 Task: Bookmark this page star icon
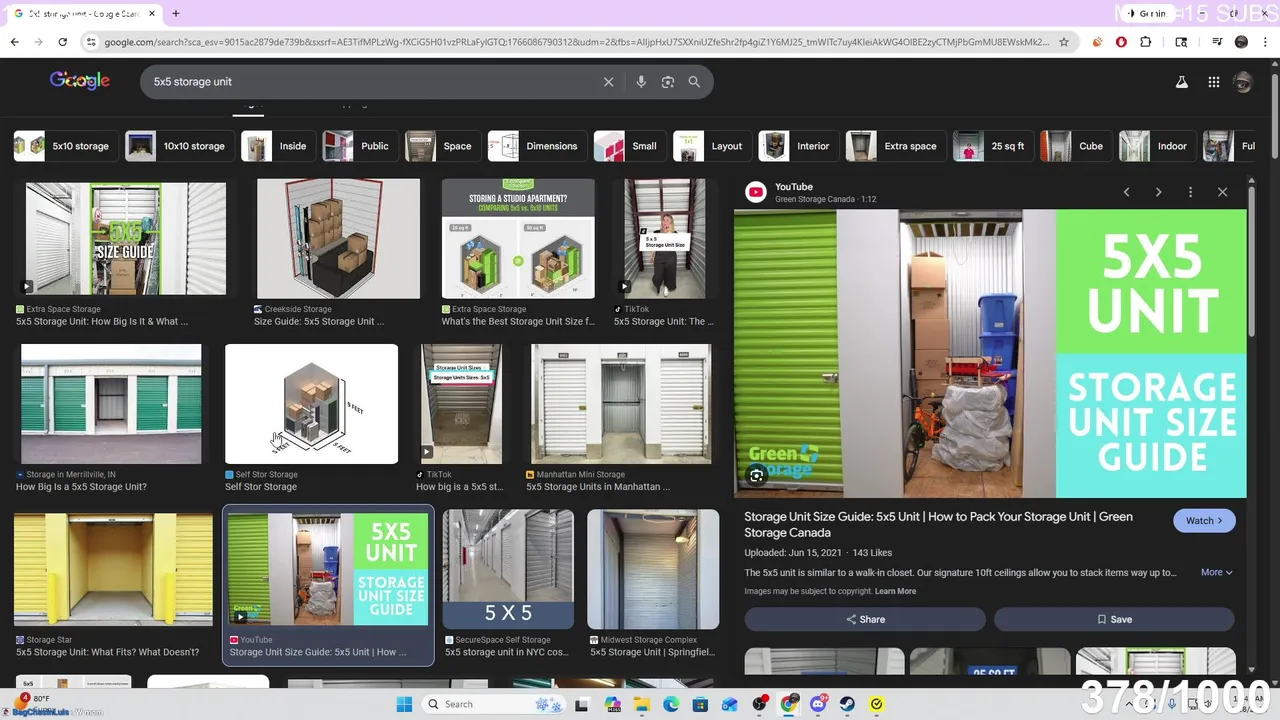(x=1063, y=42)
